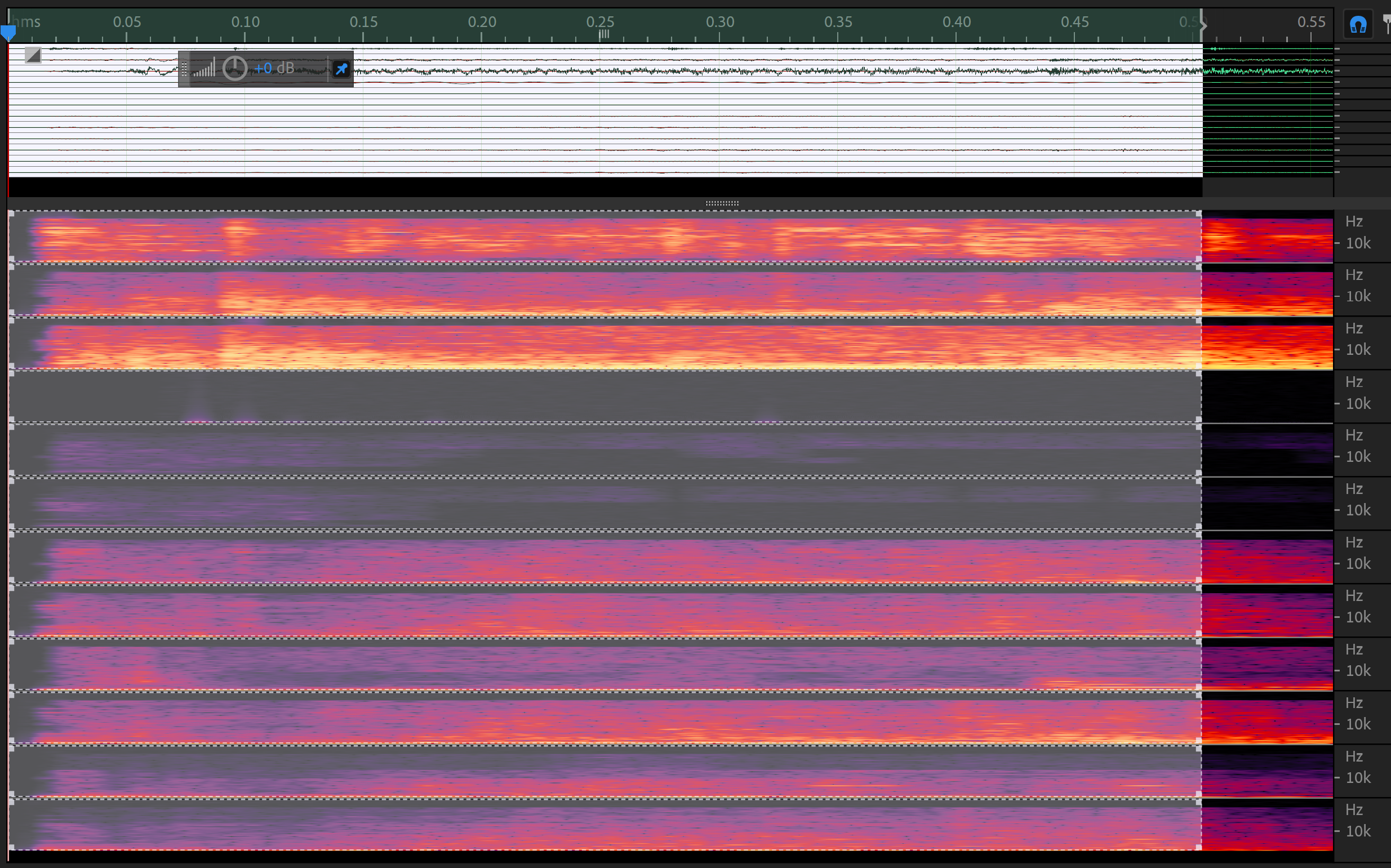Click the striped marker near 0.25 on ruler
Image resolution: width=1391 pixels, height=868 pixels.
click(x=604, y=34)
